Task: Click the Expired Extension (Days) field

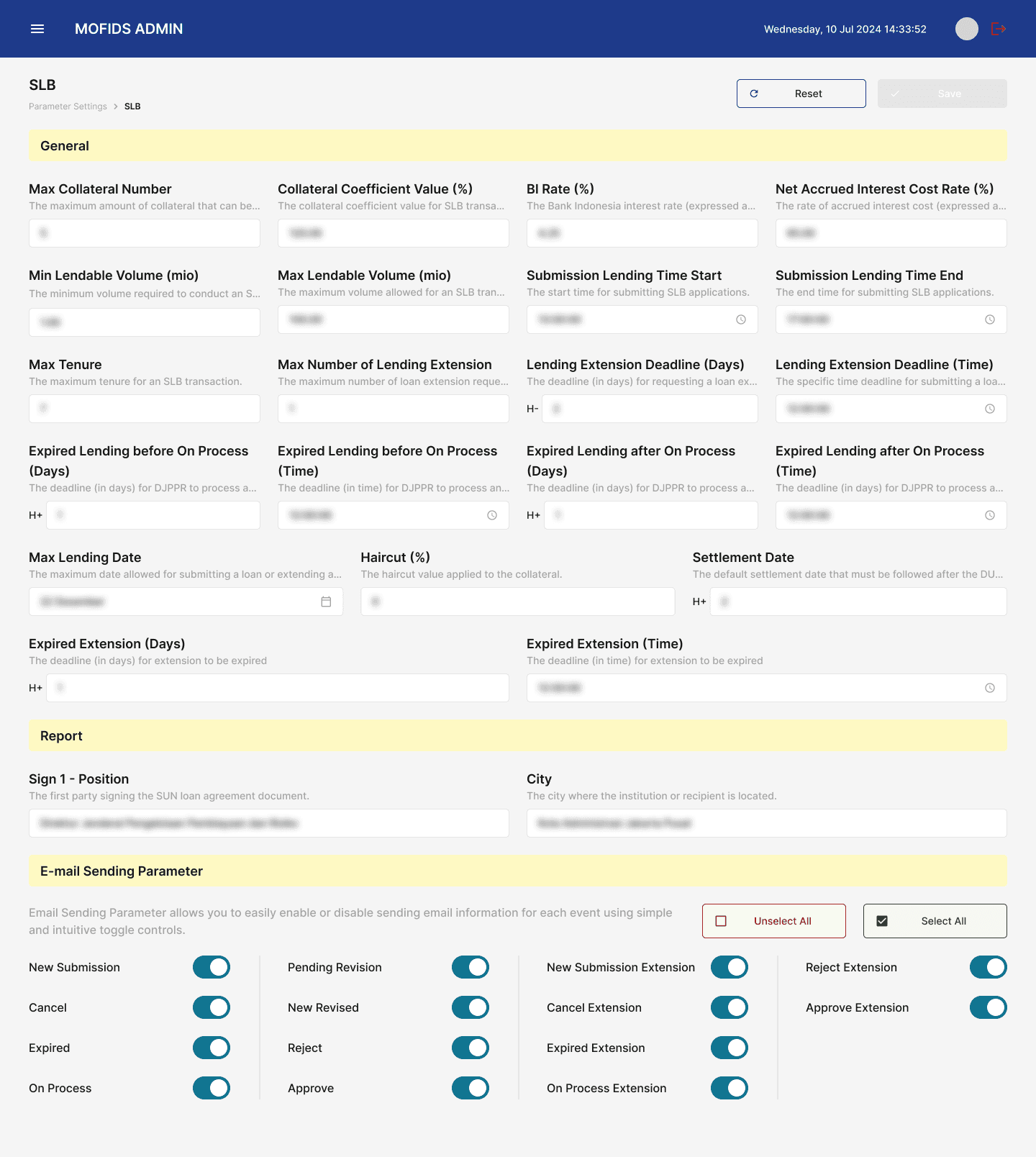Action: coord(278,688)
